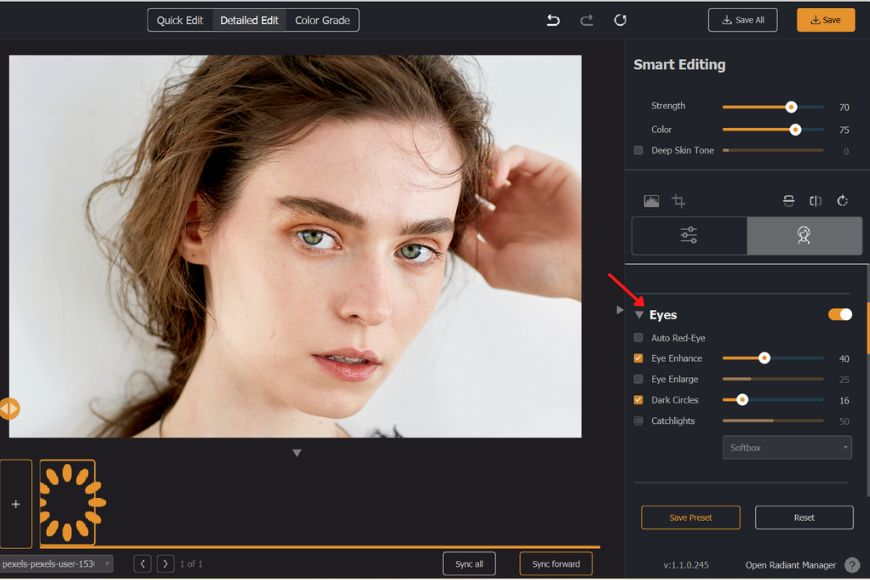Enable the Auto Red-Eye checkbox
The height and width of the screenshot is (580, 870).
point(638,337)
